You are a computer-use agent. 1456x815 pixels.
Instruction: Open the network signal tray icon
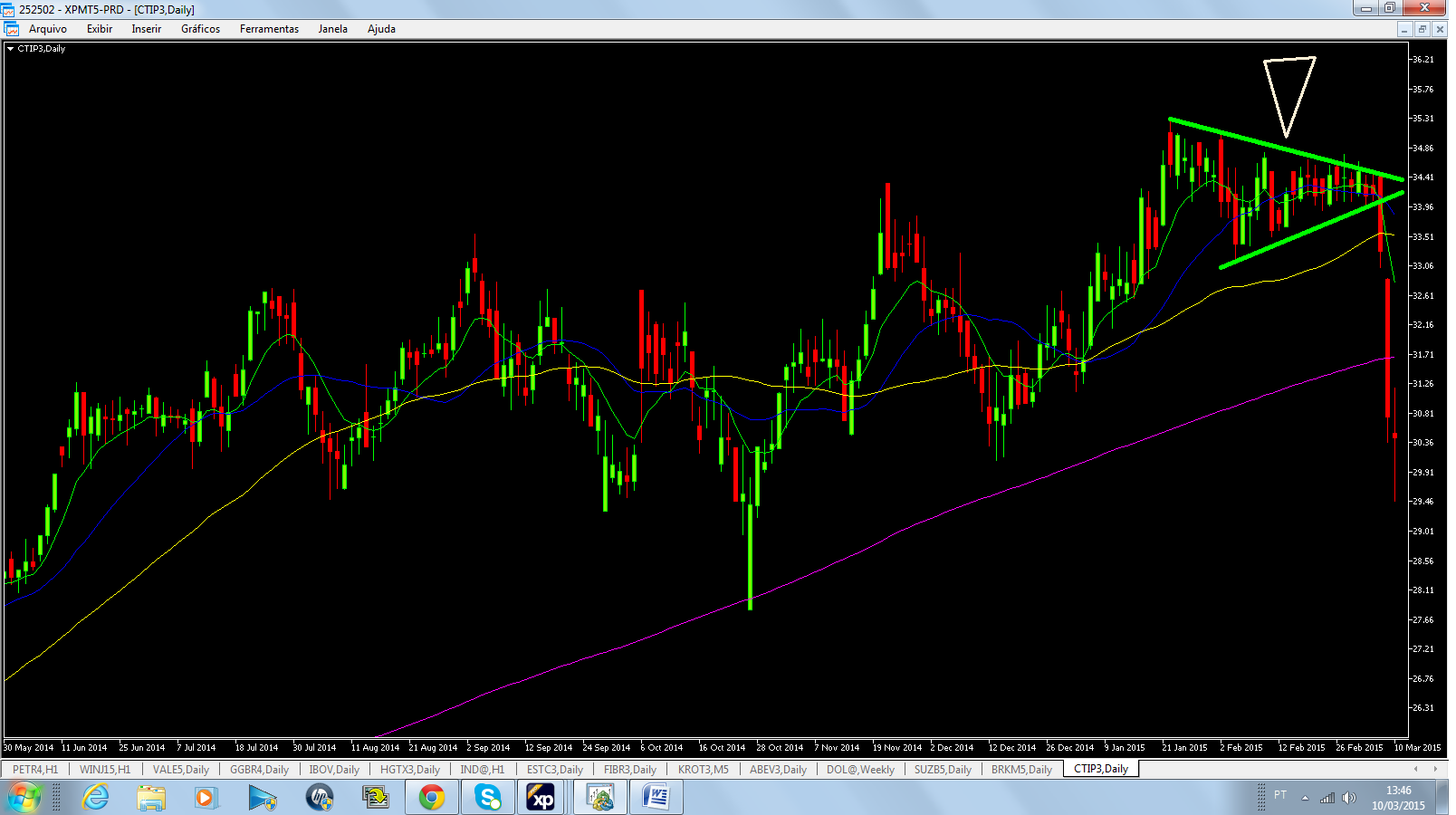(x=1327, y=798)
